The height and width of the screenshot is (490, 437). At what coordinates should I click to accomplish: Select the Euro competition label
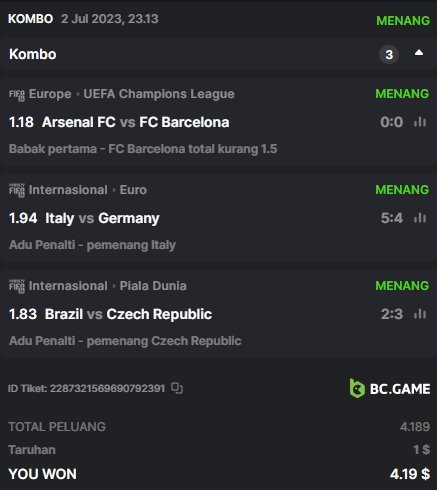pyautogui.click(x=133, y=190)
